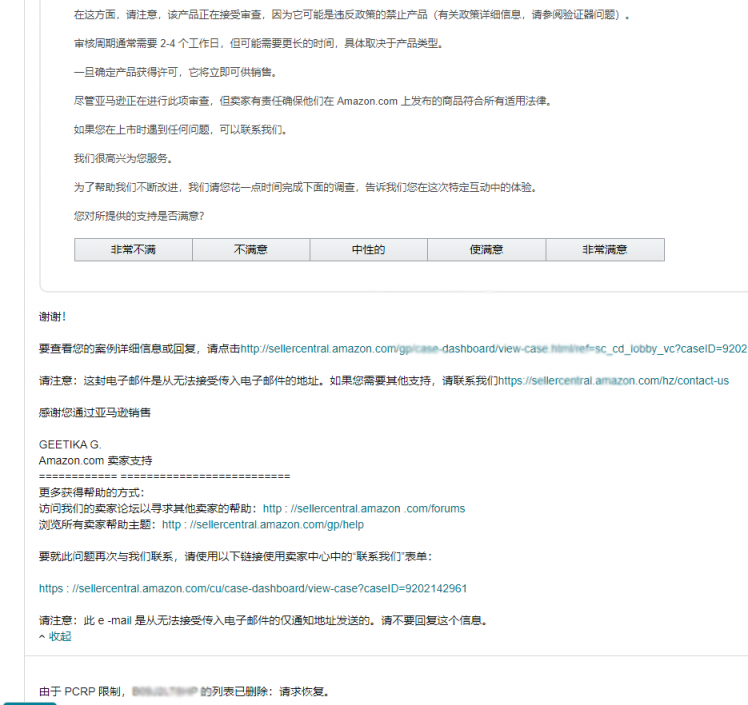Click the line starting 尽管亚马逊正在进行此项审查

click(x=313, y=101)
